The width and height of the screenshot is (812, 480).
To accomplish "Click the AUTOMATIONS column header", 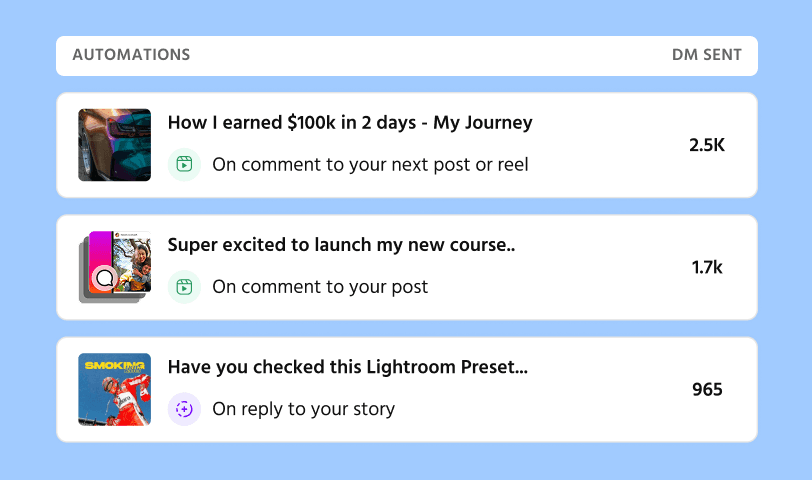I will tap(131, 55).
